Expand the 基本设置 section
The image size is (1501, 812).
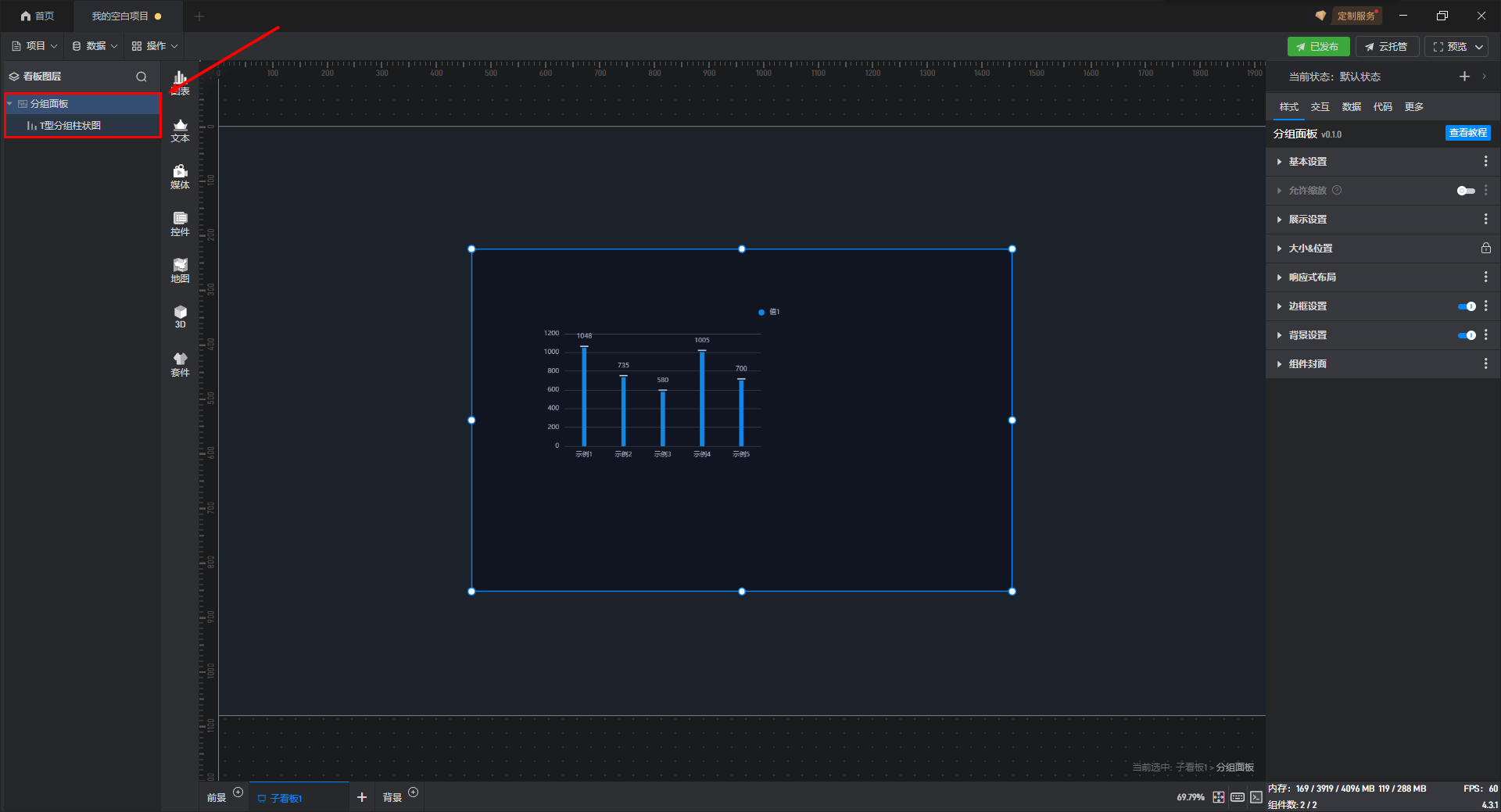pyautogui.click(x=1307, y=162)
